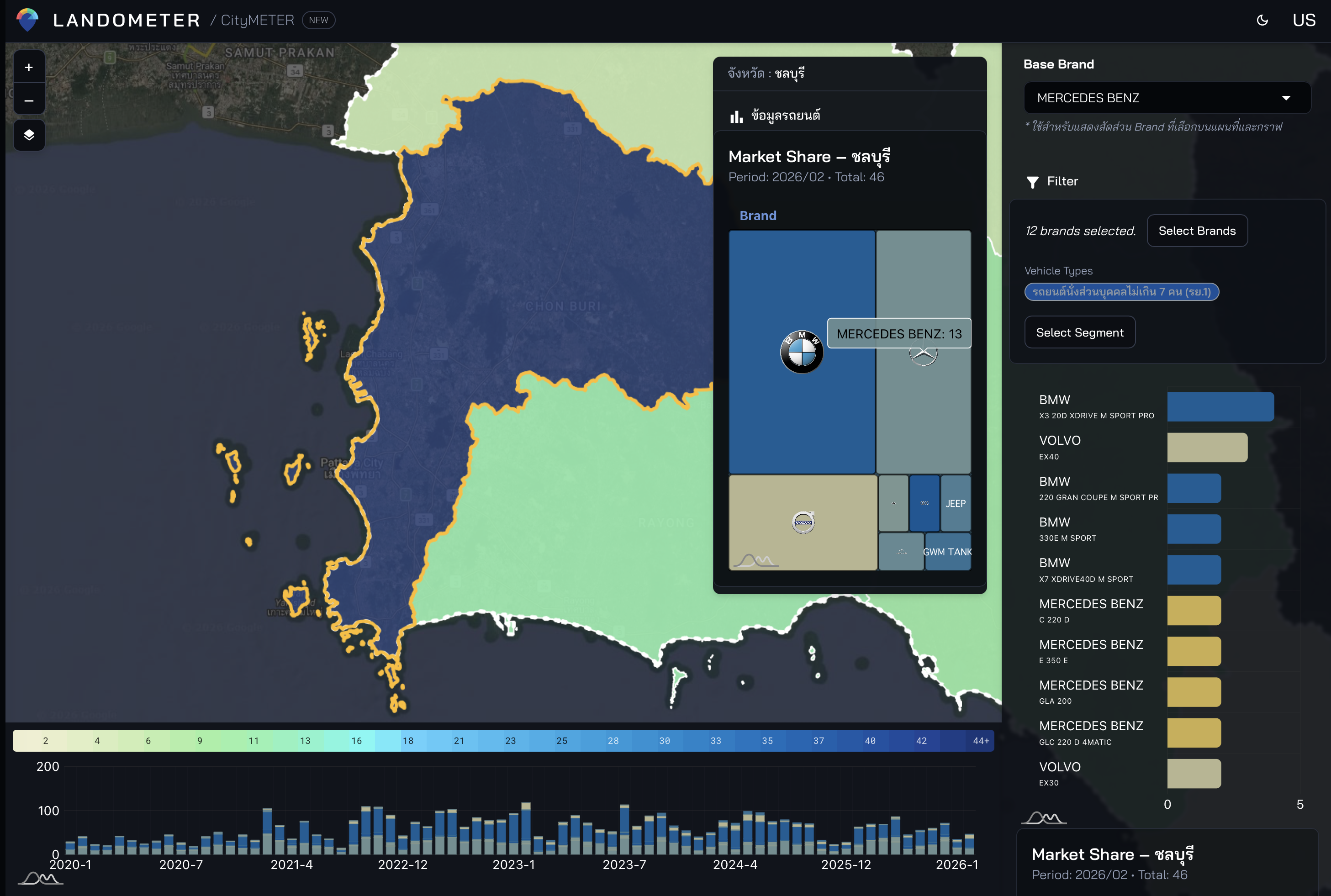Select the Brand tab in popup

pyautogui.click(x=758, y=216)
